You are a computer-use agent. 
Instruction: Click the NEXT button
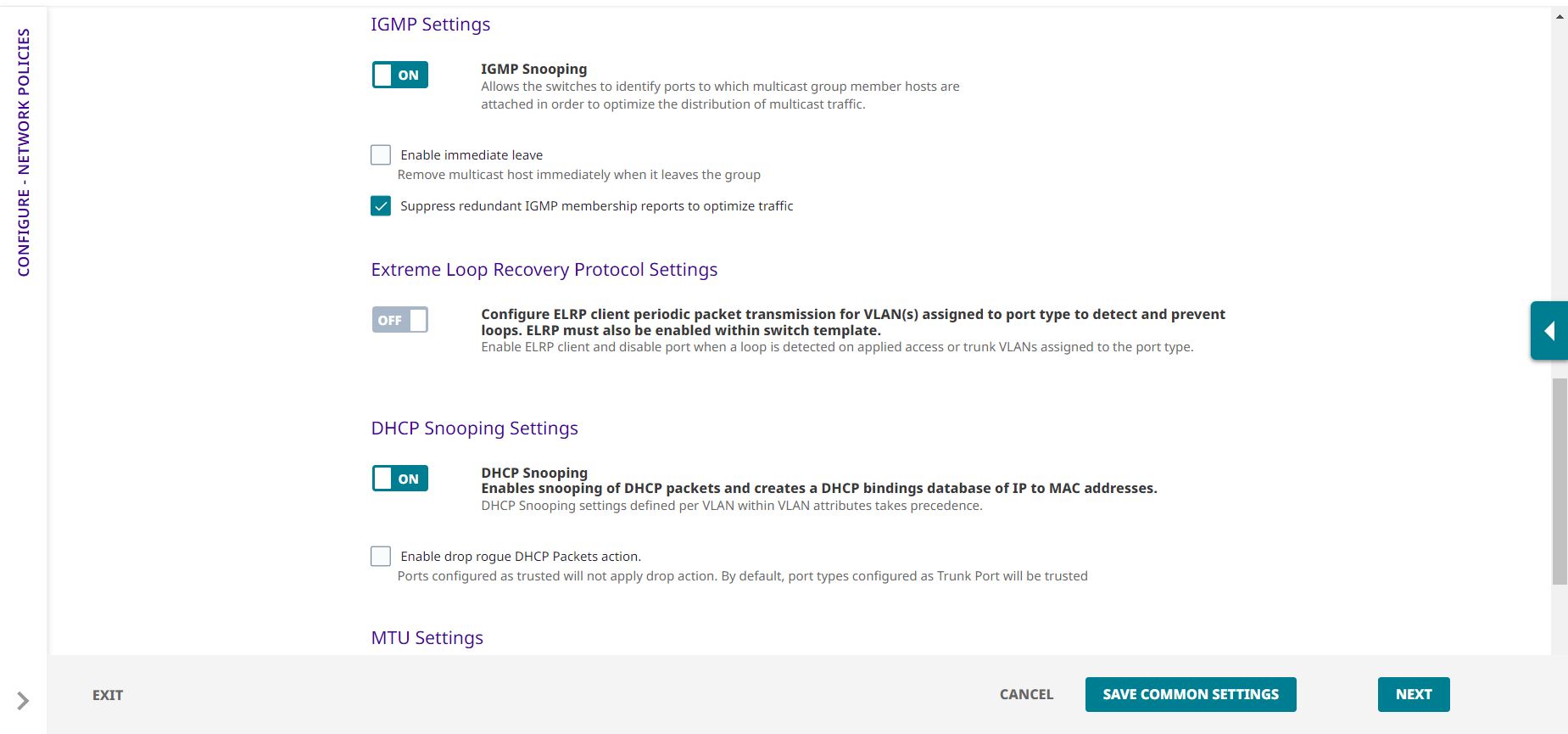tap(1414, 694)
